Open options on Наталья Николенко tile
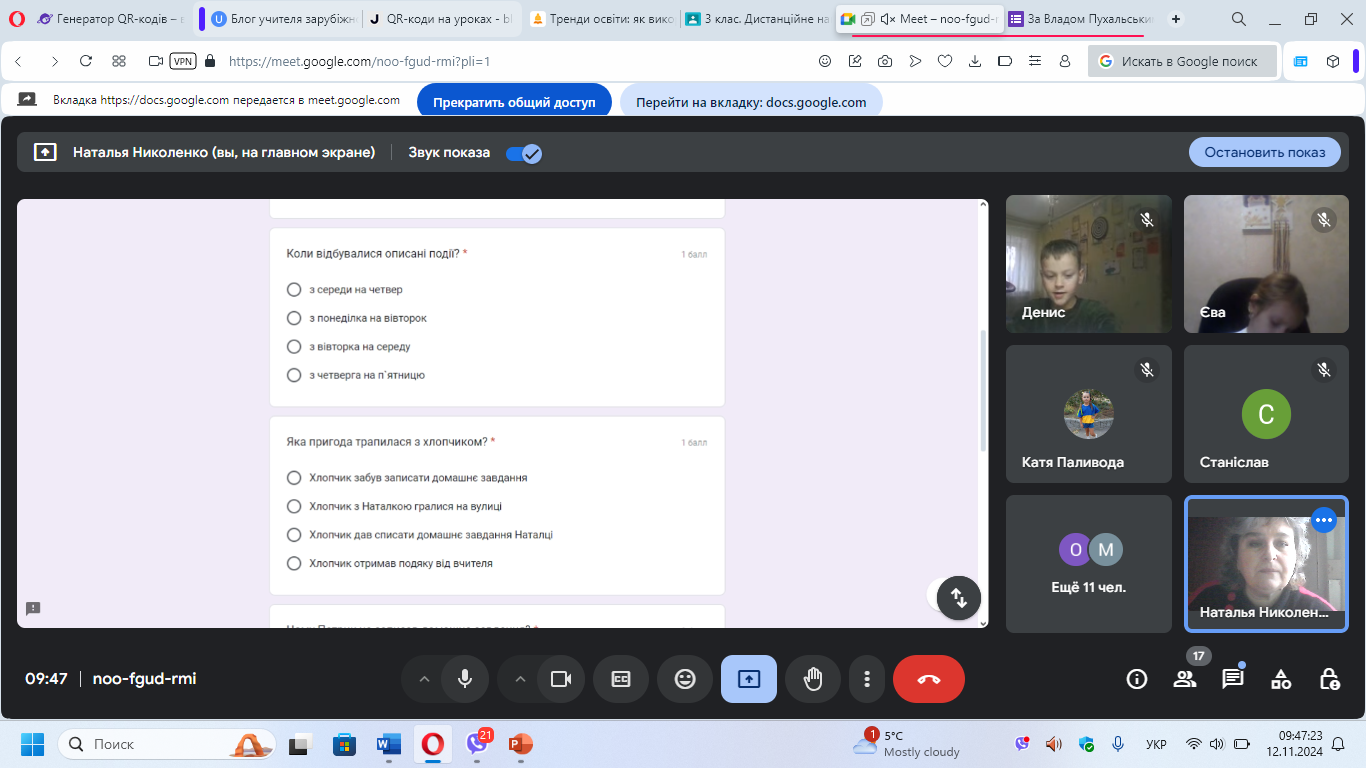Image resolution: width=1366 pixels, height=768 pixels. (x=1324, y=520)
